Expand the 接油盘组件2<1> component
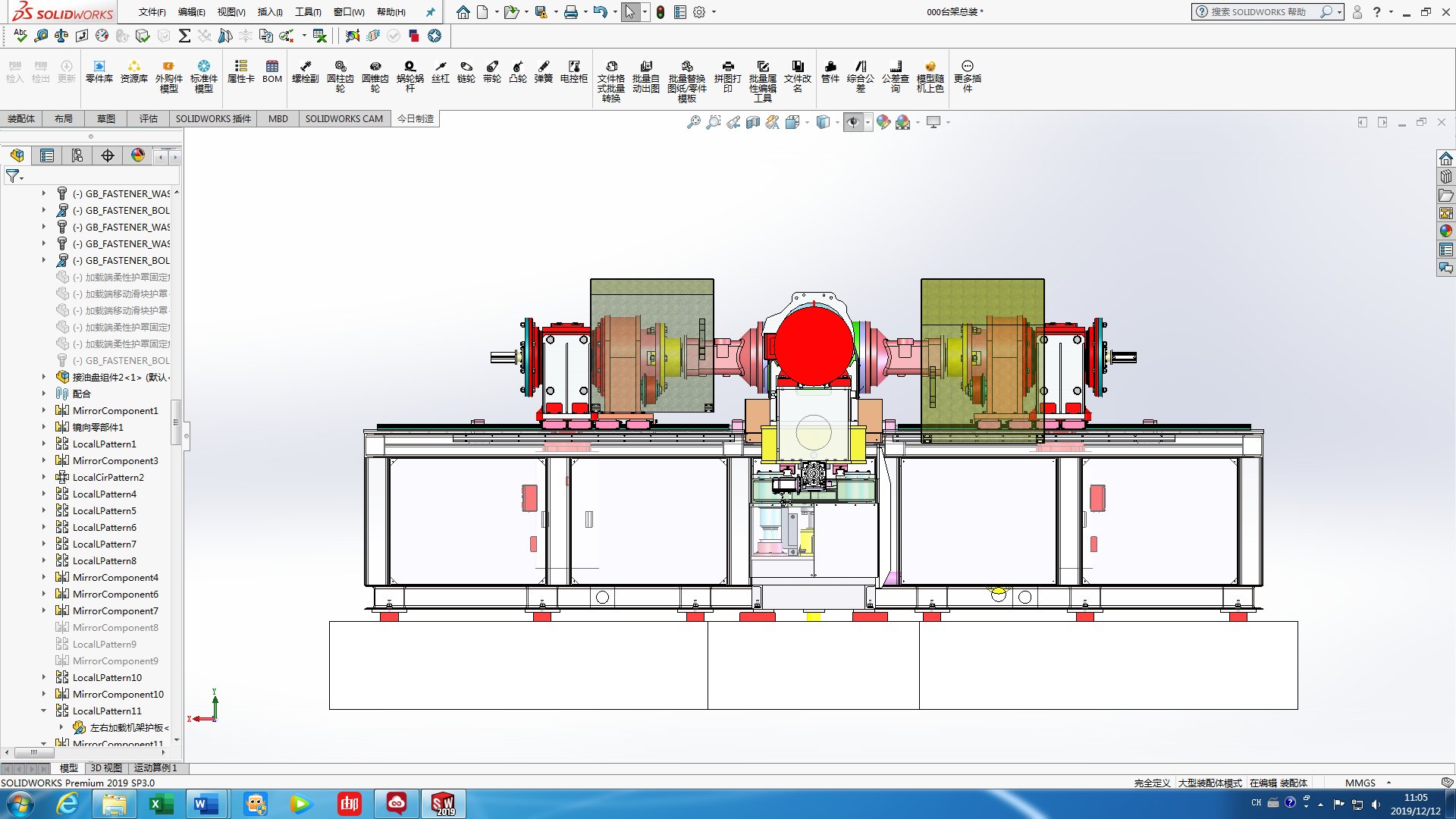 point(43,377)
